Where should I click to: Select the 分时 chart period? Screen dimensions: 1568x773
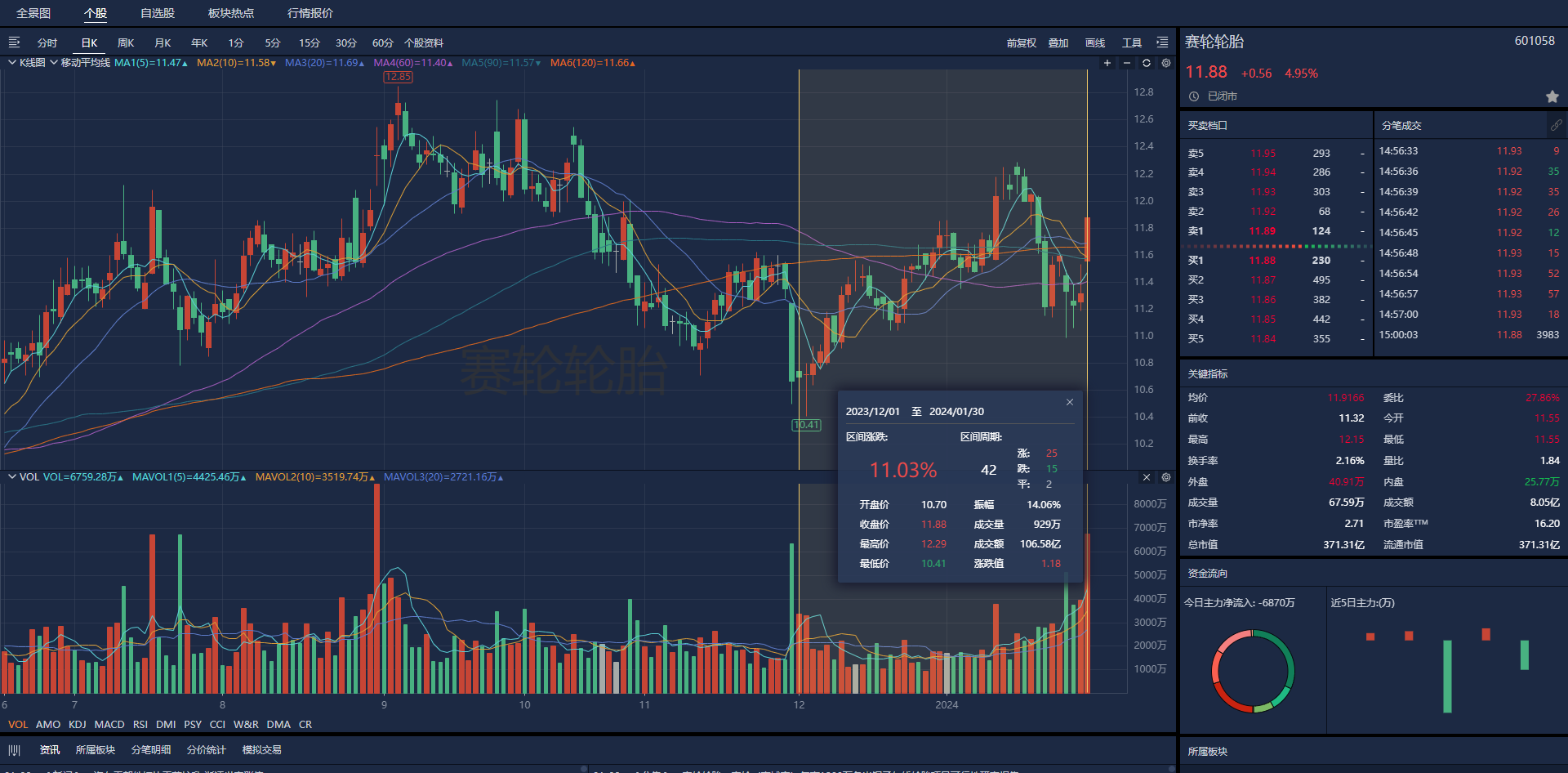[47, 43]
